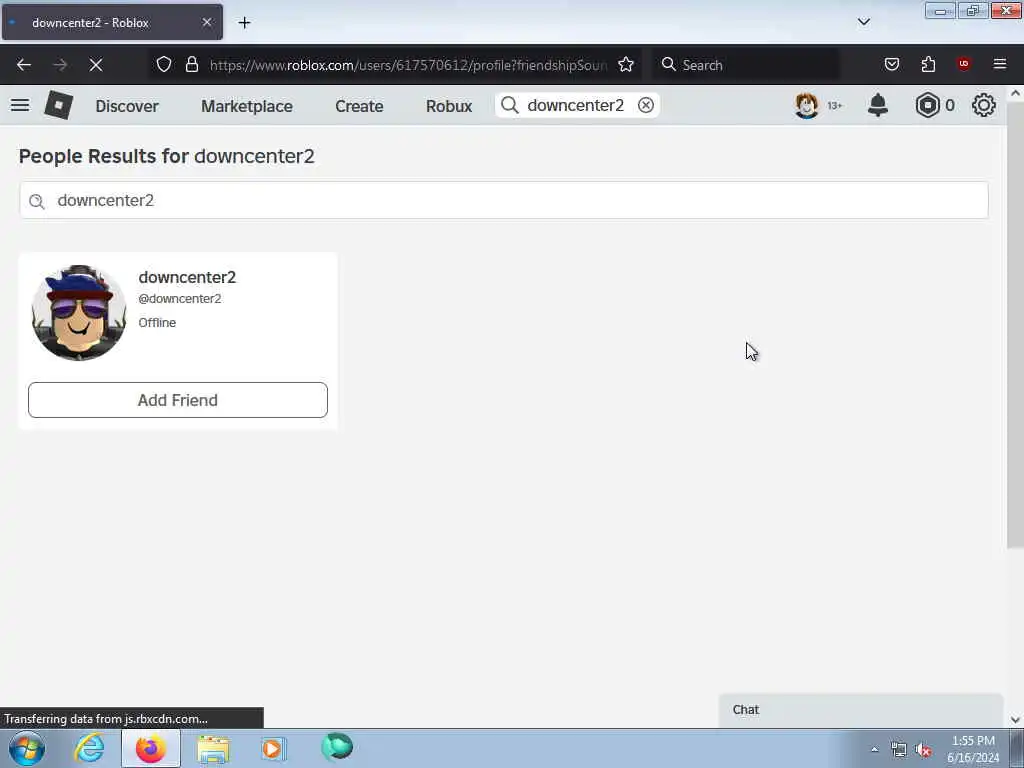Launch Internet Explorer from the taskbar
The image size is (1024, 768).
pyautogui.click(x=89, y=748)
